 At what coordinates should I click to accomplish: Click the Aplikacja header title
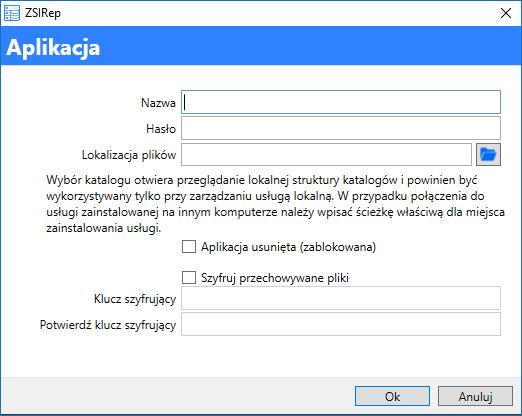coord(53,47)
